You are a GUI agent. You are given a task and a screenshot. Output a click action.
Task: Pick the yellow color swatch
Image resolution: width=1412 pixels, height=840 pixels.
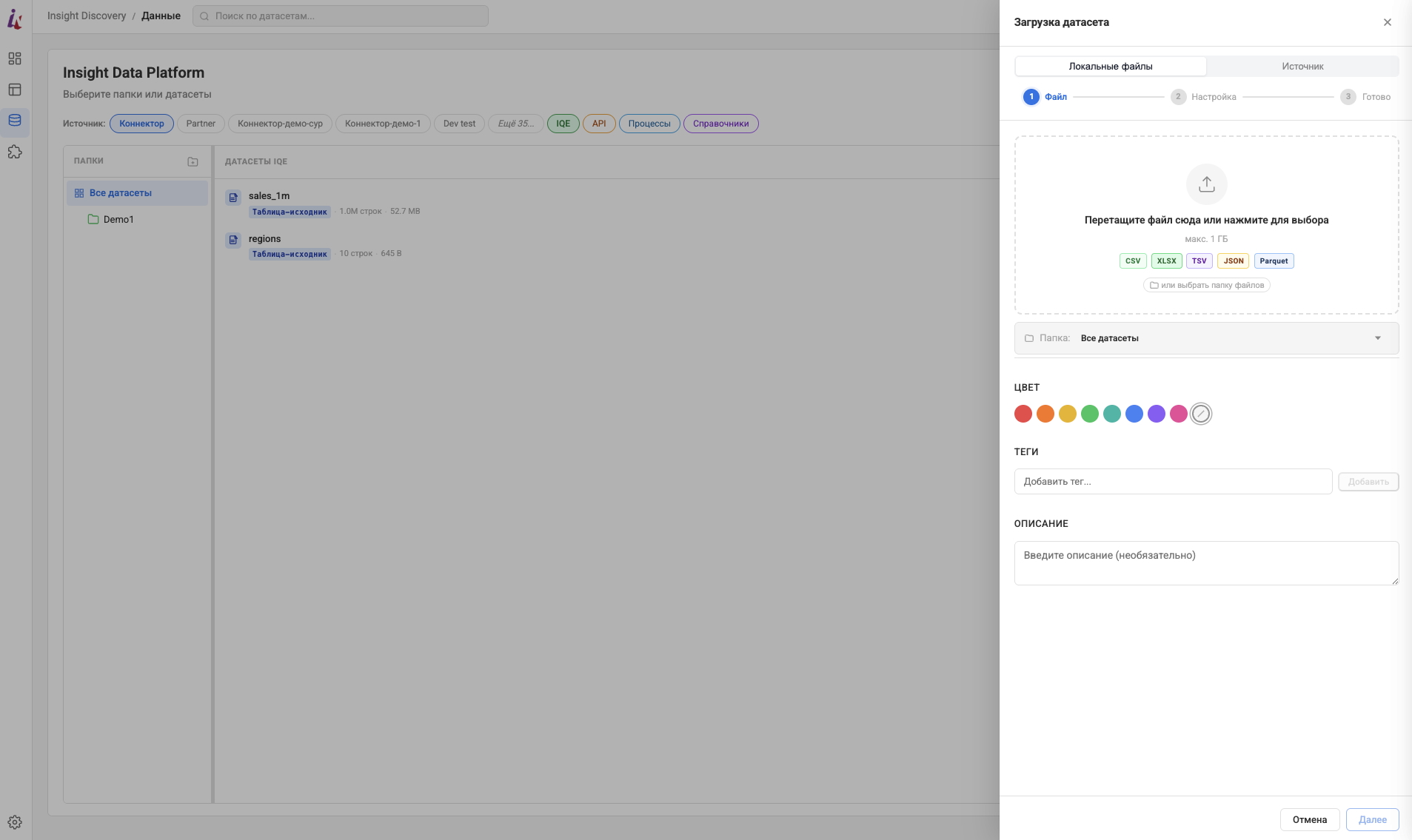click(x=1068, y=414)
